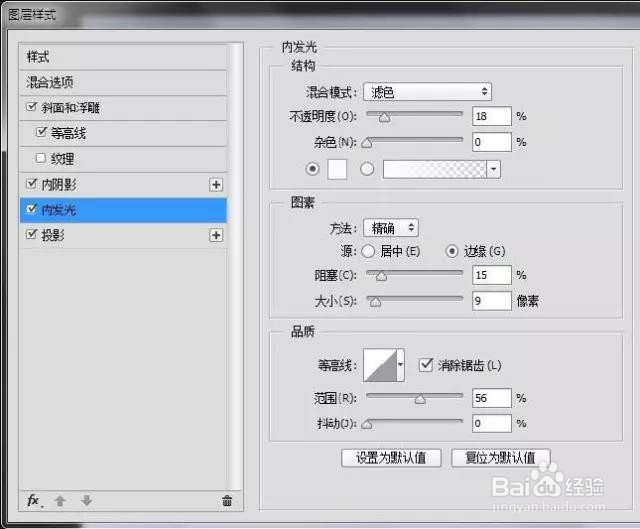Open 内阴影 settings row
Screen dimensions: 640x529
(x=123, y=184)
